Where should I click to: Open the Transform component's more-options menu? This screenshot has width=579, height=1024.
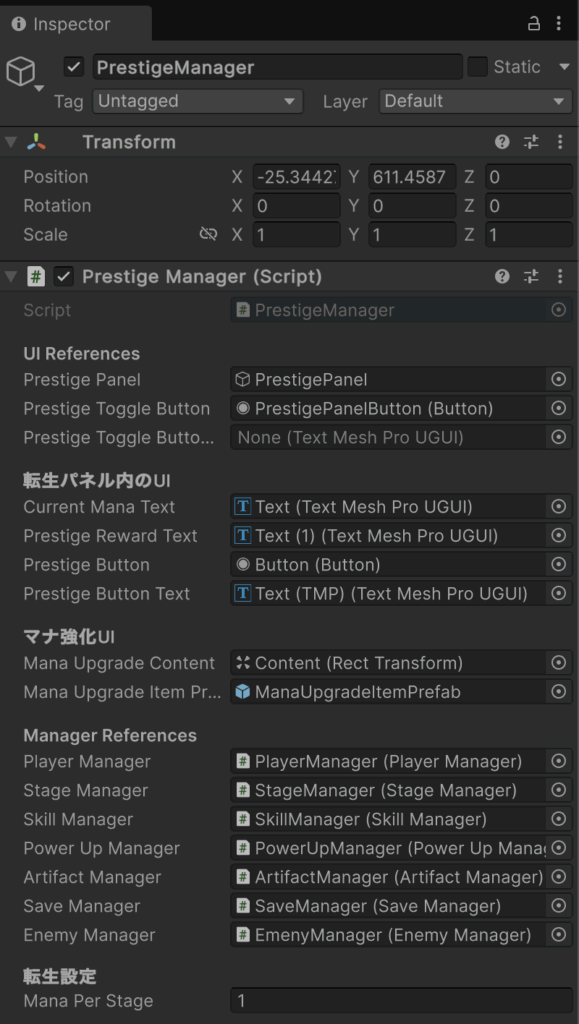tap(560, 142)
